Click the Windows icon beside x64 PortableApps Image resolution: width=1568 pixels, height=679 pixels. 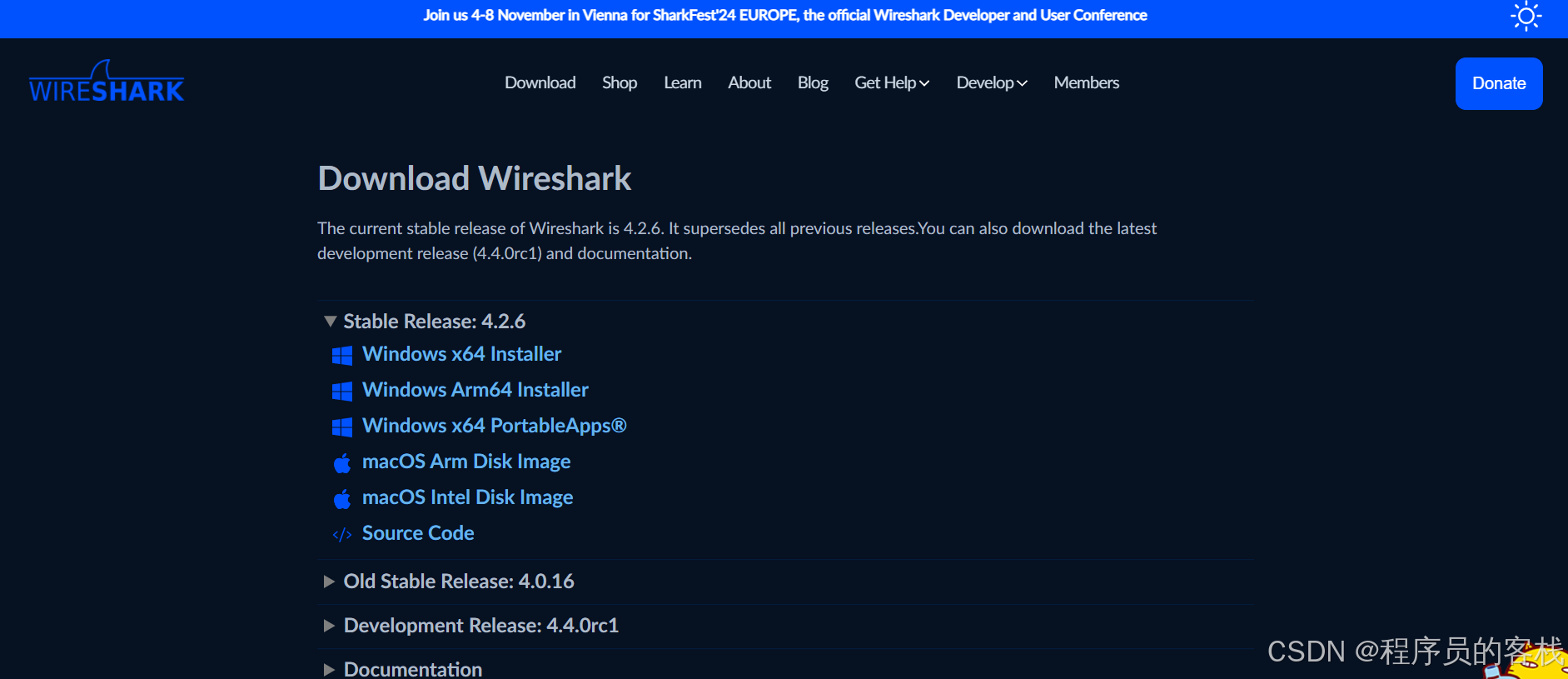coord(342,427)
